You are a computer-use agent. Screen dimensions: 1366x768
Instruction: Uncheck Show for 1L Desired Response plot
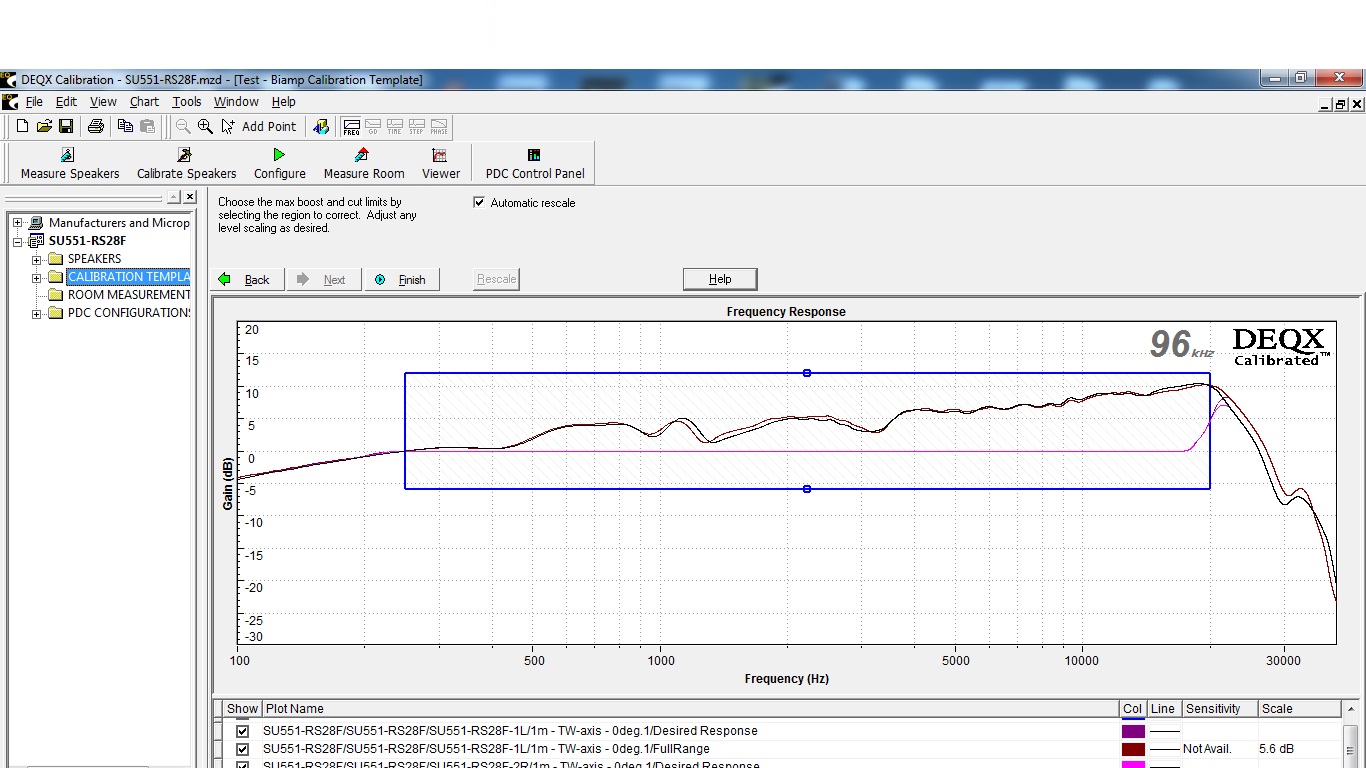coord(242,731)
